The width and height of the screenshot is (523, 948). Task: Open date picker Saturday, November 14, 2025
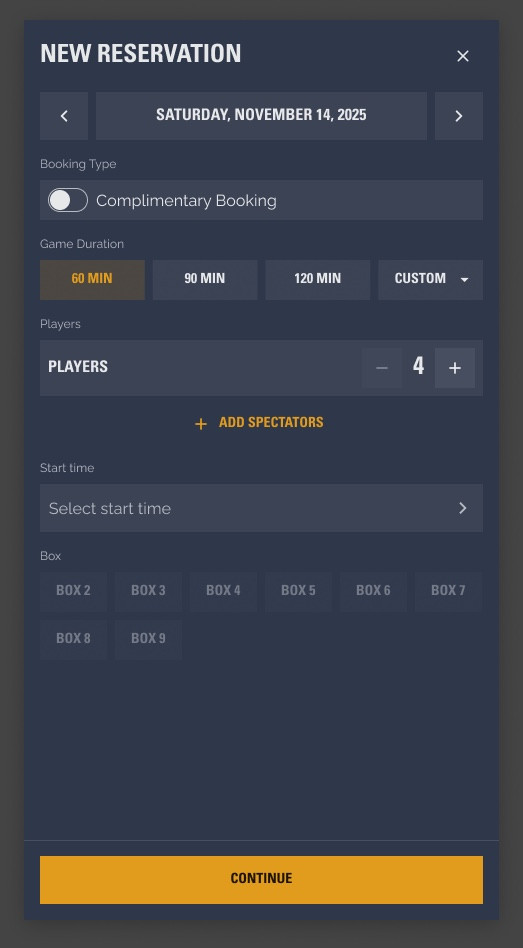tap(261, 116)
